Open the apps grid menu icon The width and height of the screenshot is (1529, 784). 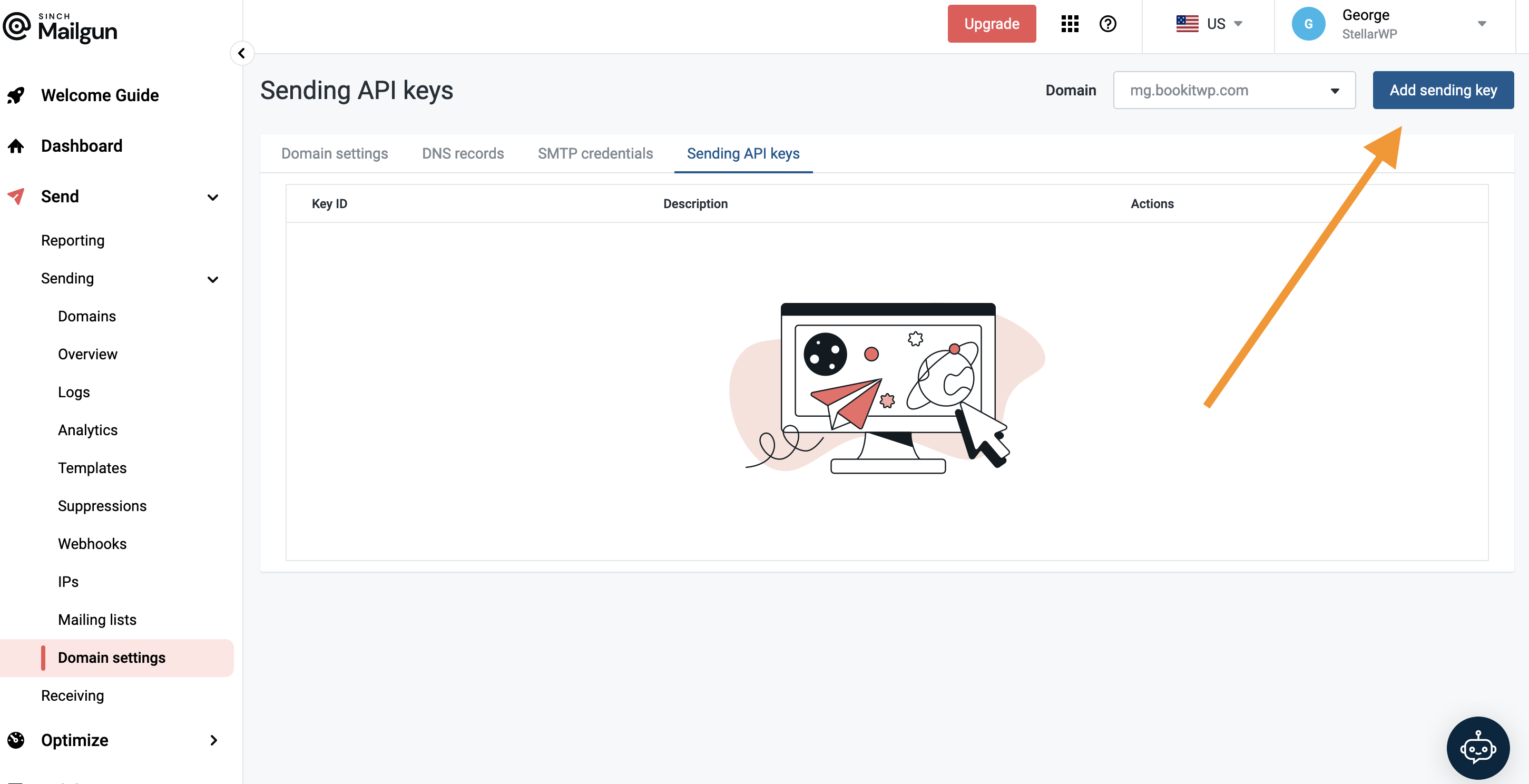1070,24
